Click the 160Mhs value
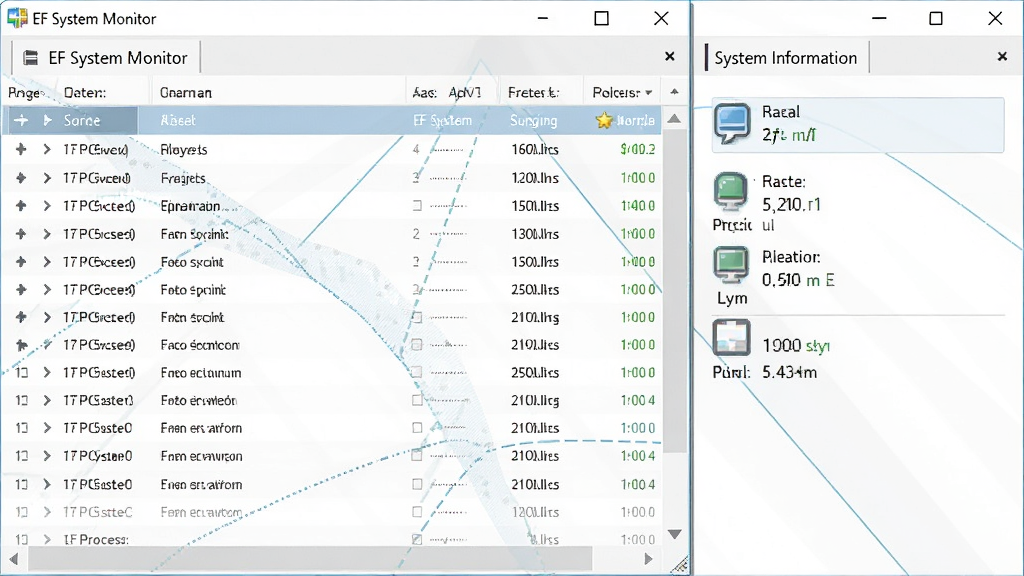The height and width of the screenshot is (576, 1024). tap(535, 150)
